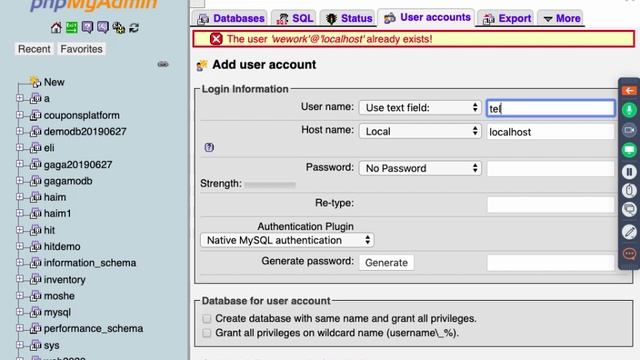Toggle the webcam icon in recorder panel

pyautogui.click(x=629, y=130)
